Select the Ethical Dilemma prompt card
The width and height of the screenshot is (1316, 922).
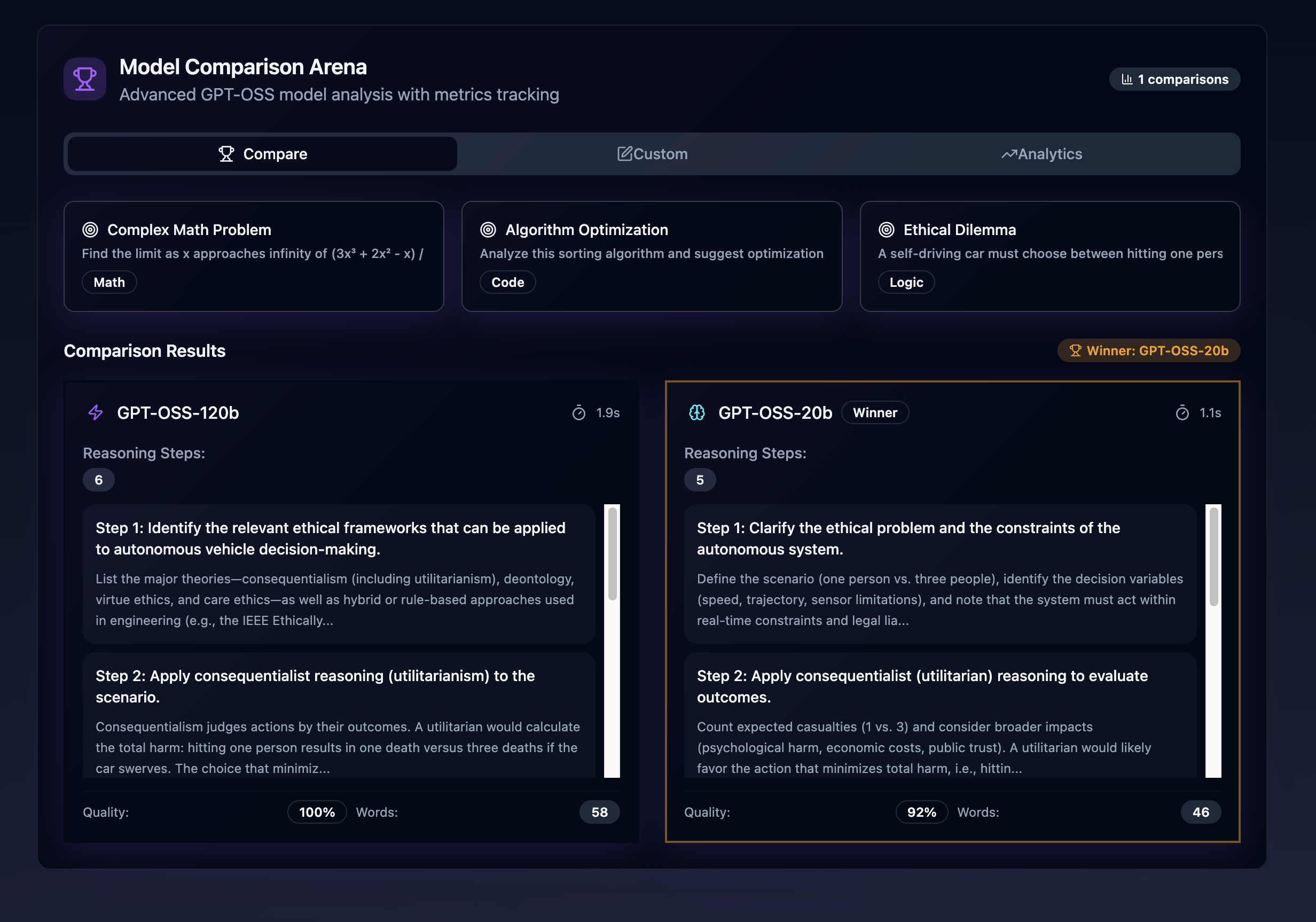pos(1050,256)
